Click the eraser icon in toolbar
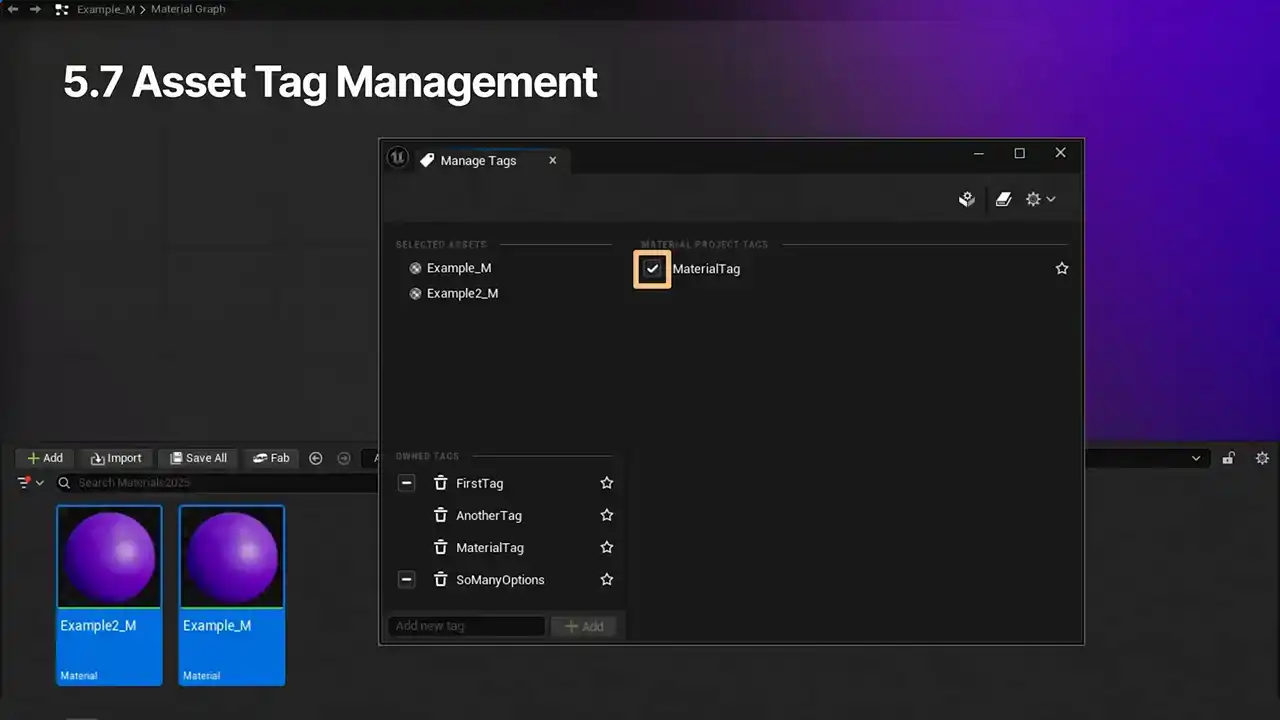 point(1004,200)
